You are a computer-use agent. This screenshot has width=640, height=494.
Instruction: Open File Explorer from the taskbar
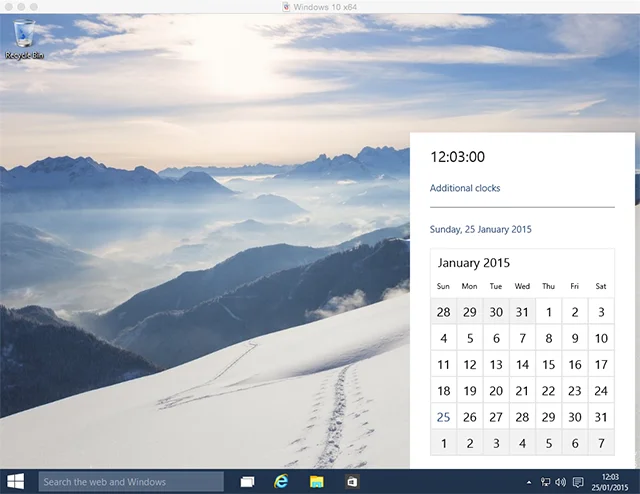[x=316, y=482]
